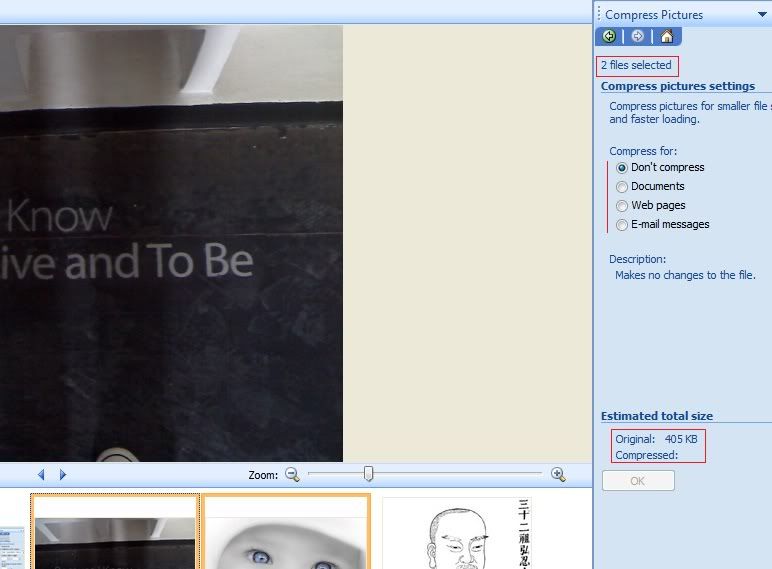Click the 'Estimated total size' heading
The height and width of the screenshot is (569, 772).
coord(657,416)
